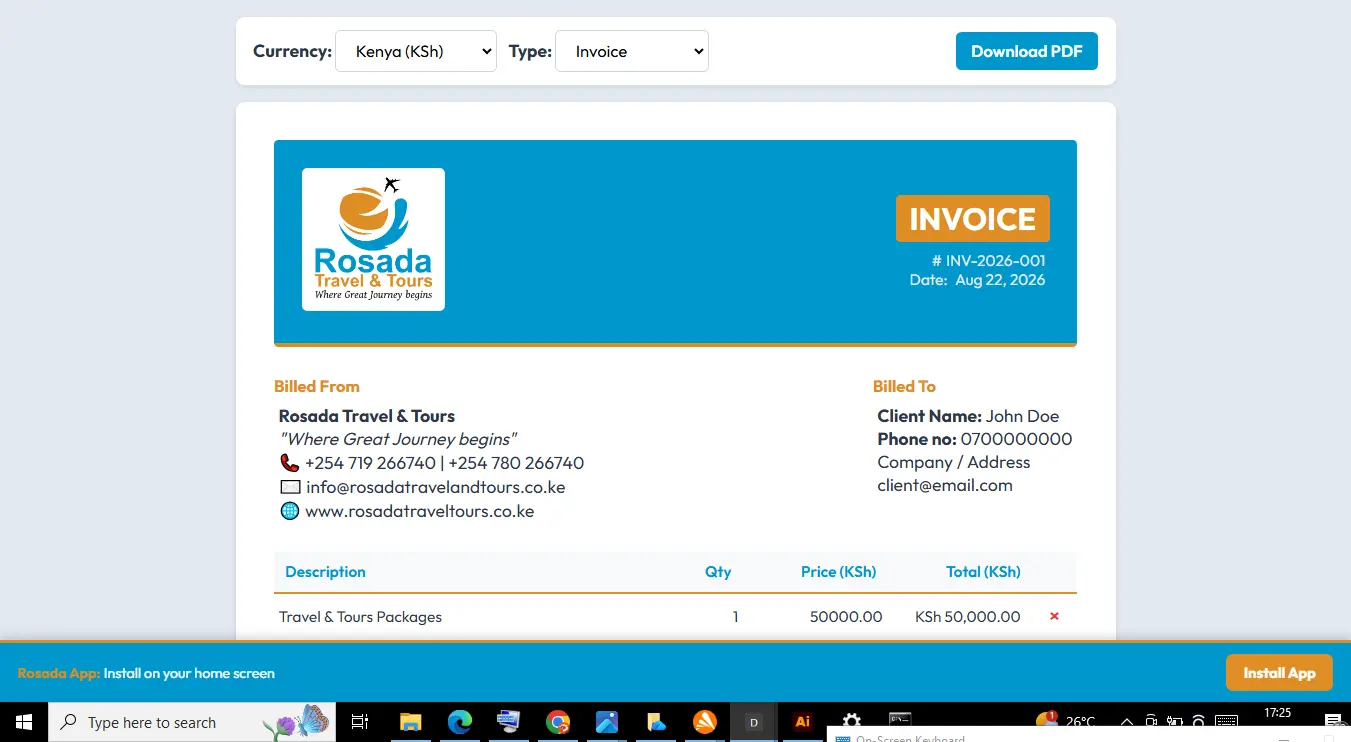Click the Qty column header

(x=718, y=572)
